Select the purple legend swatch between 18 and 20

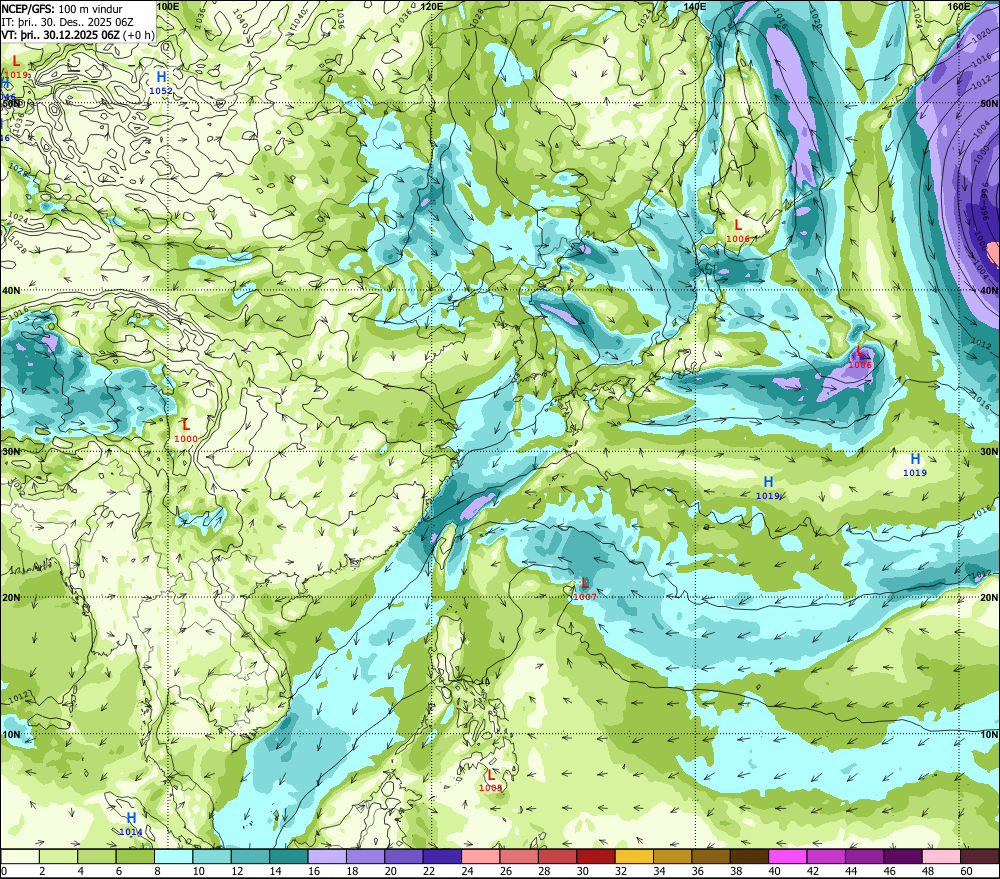point(365,857)
